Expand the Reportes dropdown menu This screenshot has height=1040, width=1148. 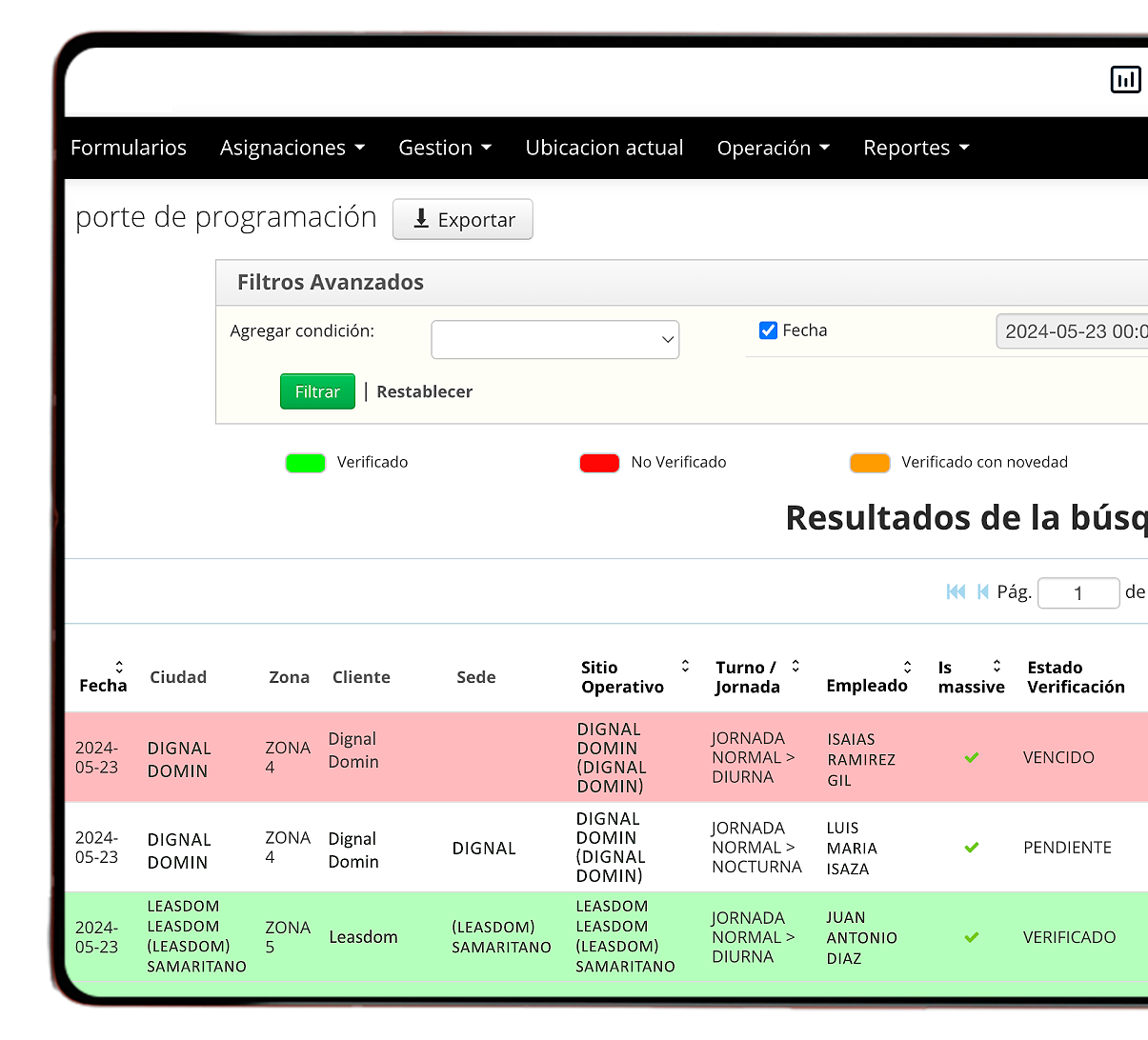(916, 148)
